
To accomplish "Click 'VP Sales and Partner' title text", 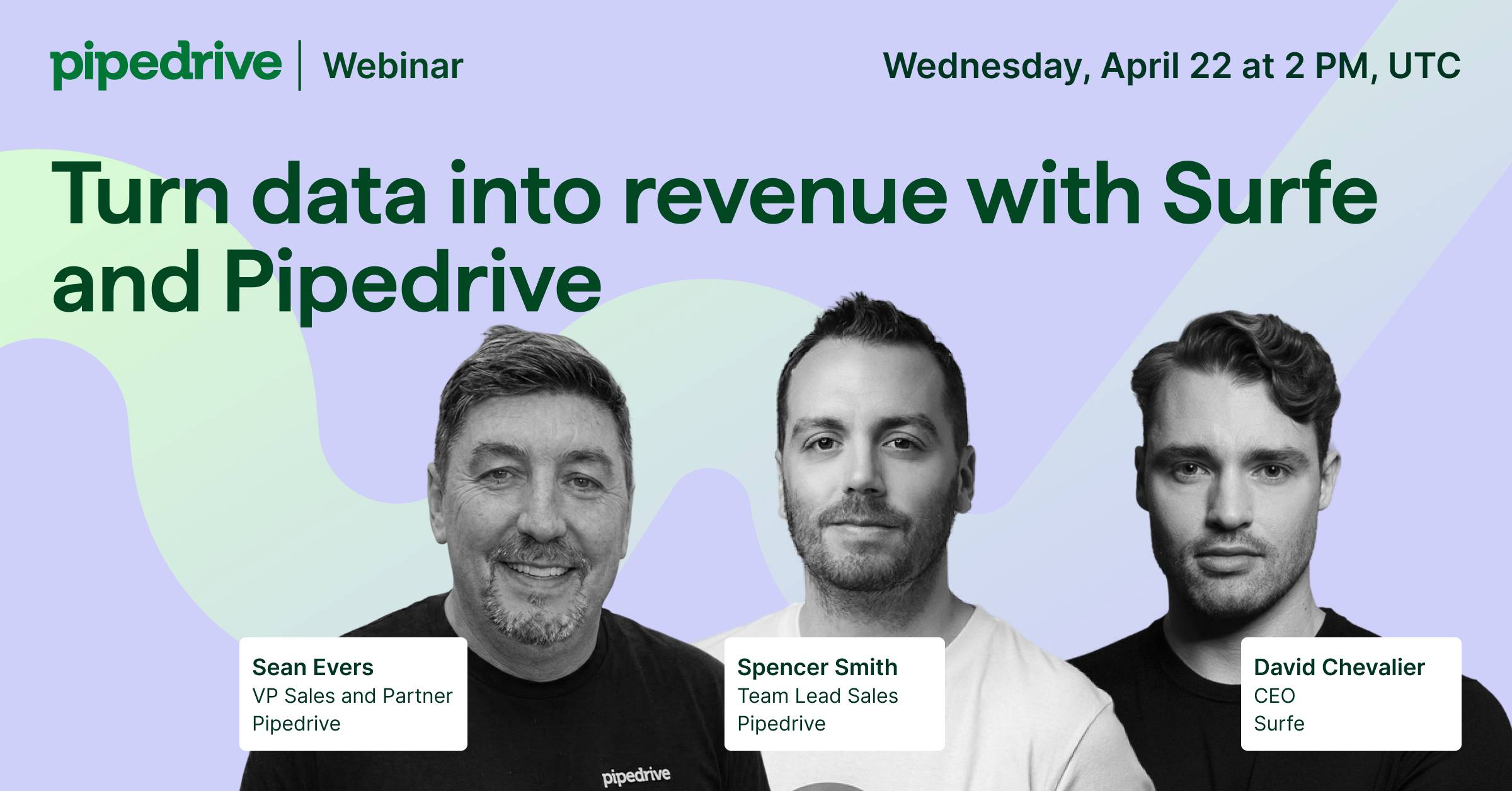I will 352,696.
